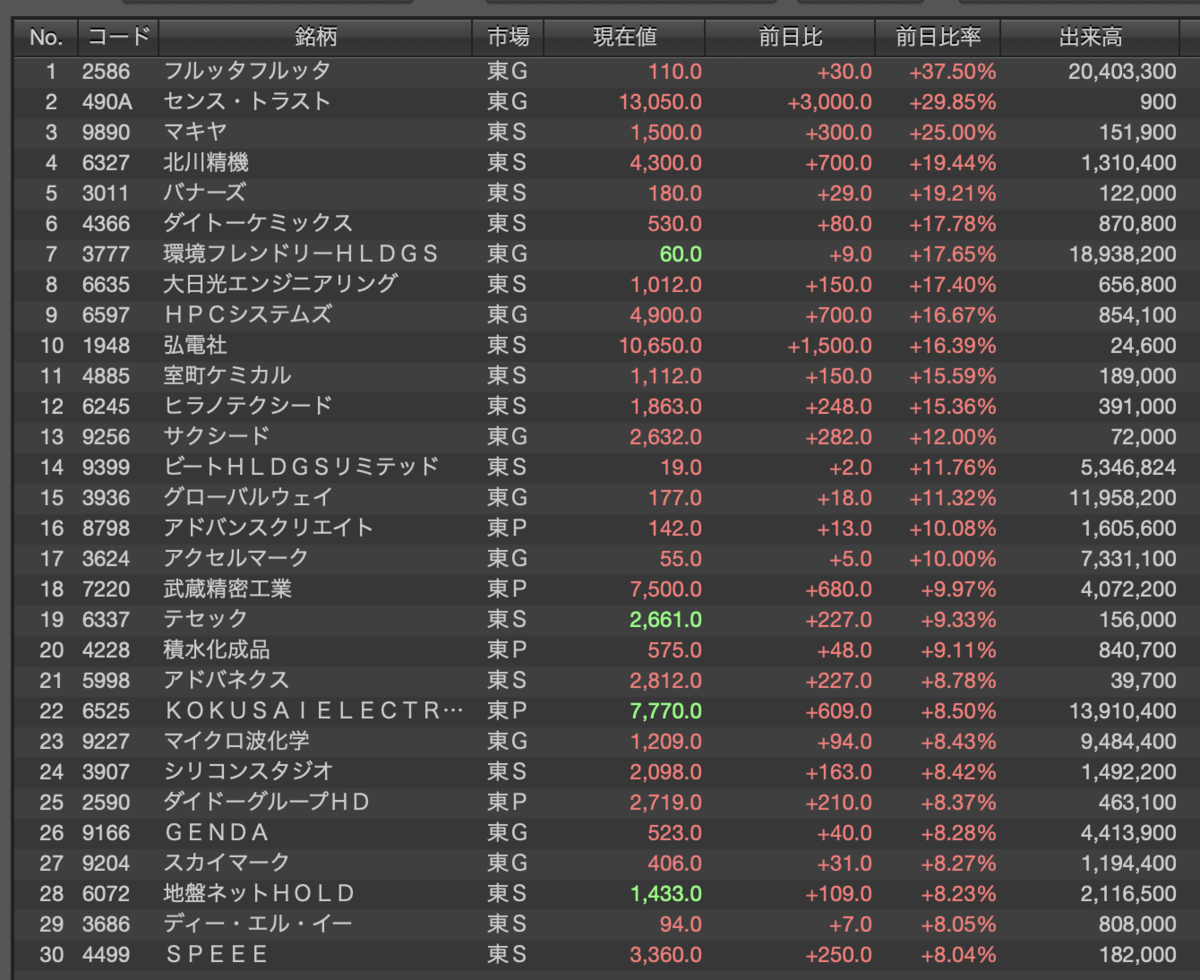This screenshot has width=1200, height=980.
Task: Sort by the コード column header
Action: 118,38
